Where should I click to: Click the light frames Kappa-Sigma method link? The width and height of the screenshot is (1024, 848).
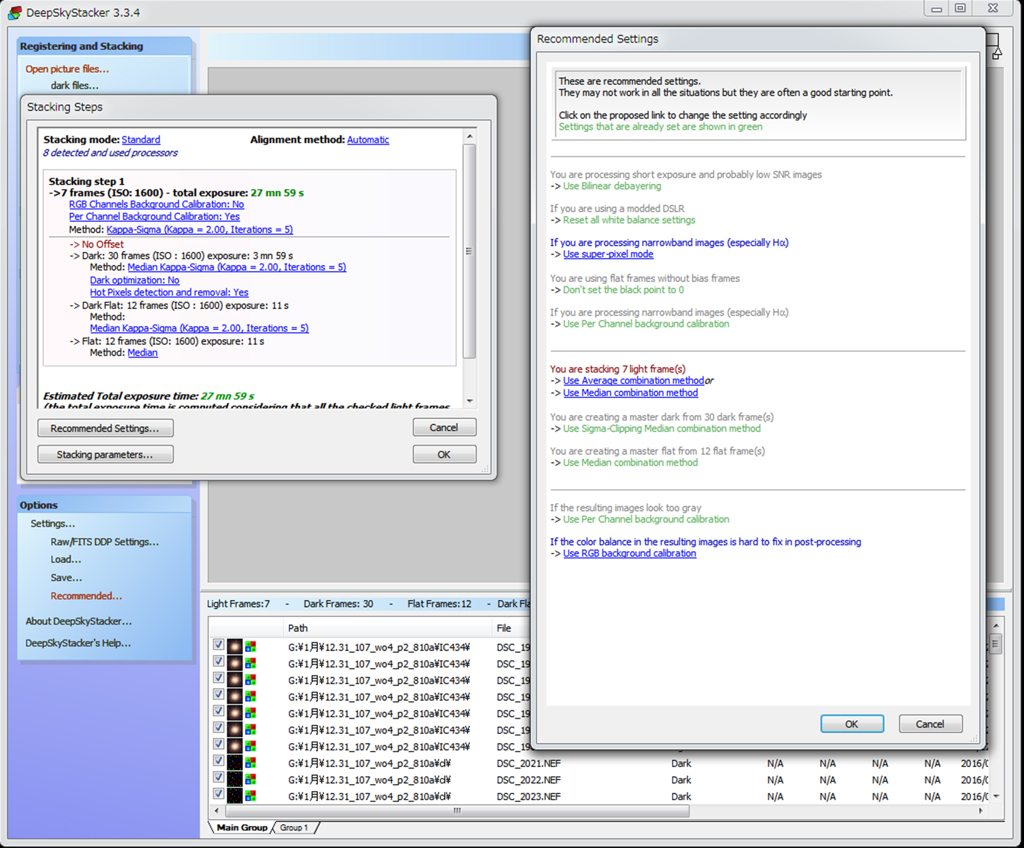tap(200, 229)
